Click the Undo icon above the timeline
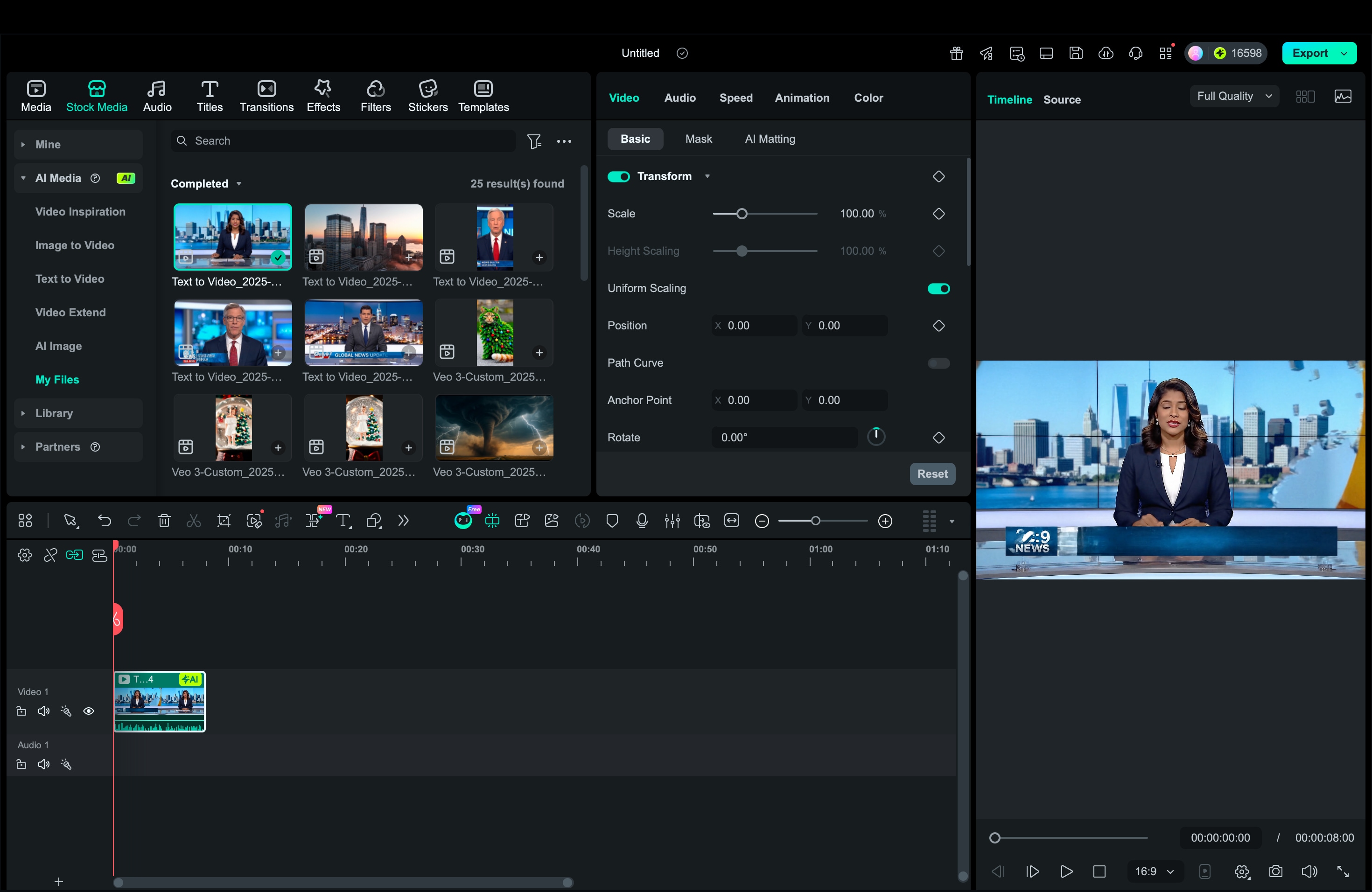The image size is (1372, 892). [x=105, y=520]
